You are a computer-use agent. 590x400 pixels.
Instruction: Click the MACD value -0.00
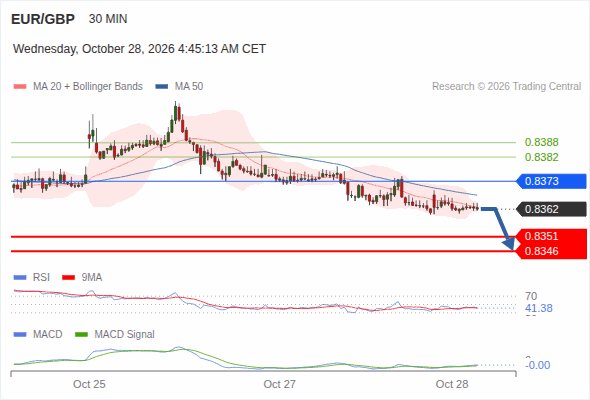coord(538,365)
